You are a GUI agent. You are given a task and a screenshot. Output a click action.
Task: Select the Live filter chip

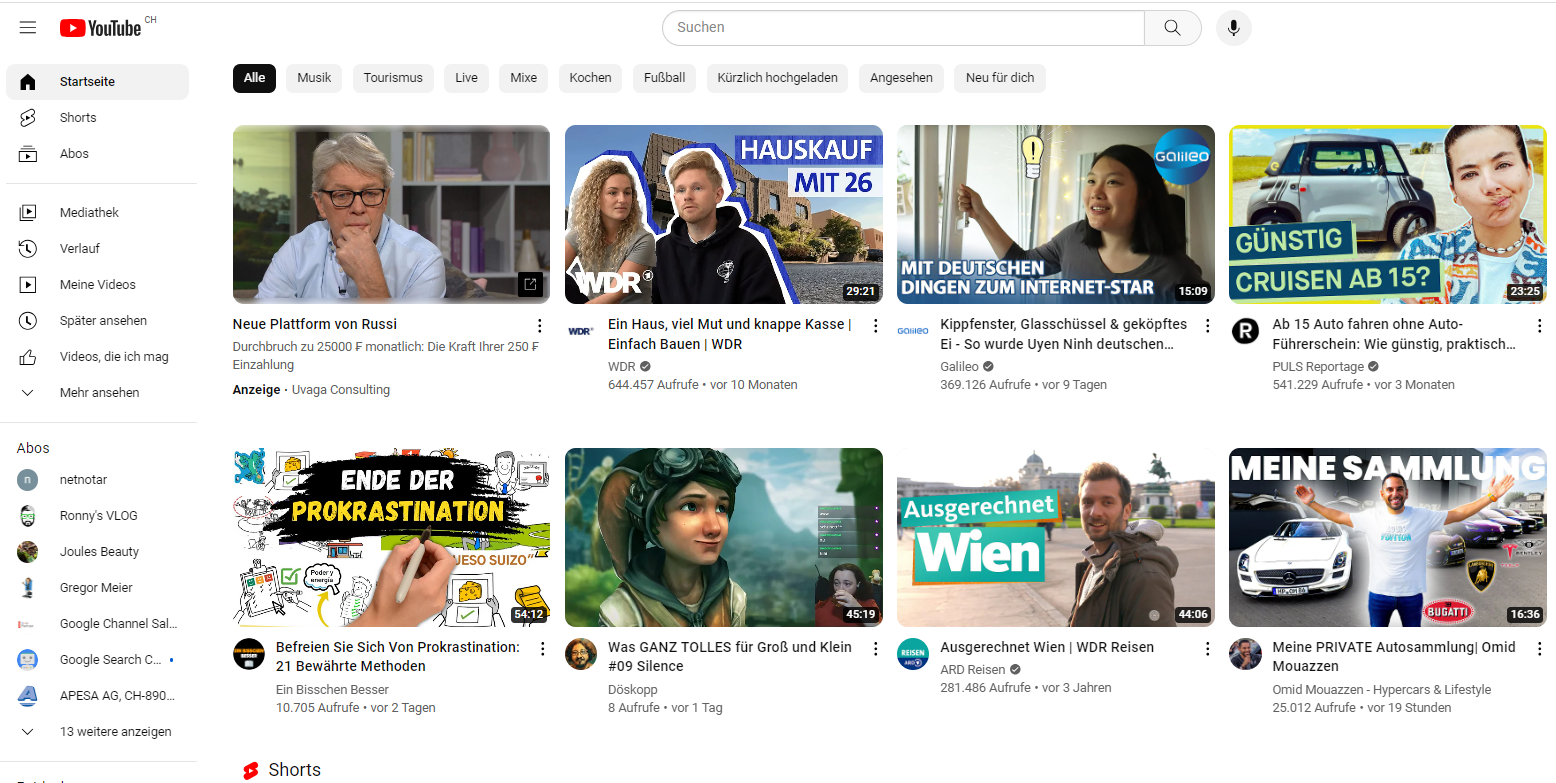pyautogui.click(x=466, y=78)
